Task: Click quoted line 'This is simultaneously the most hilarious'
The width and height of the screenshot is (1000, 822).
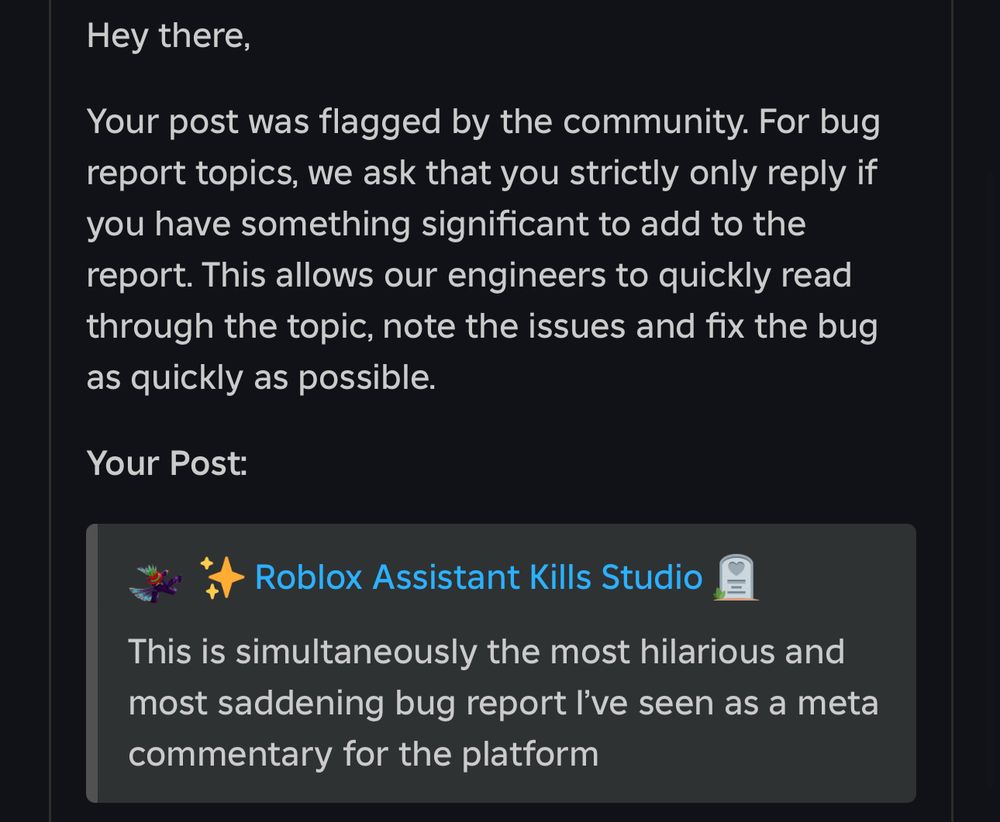Action: pyautogui.click(x=487, y=652)
